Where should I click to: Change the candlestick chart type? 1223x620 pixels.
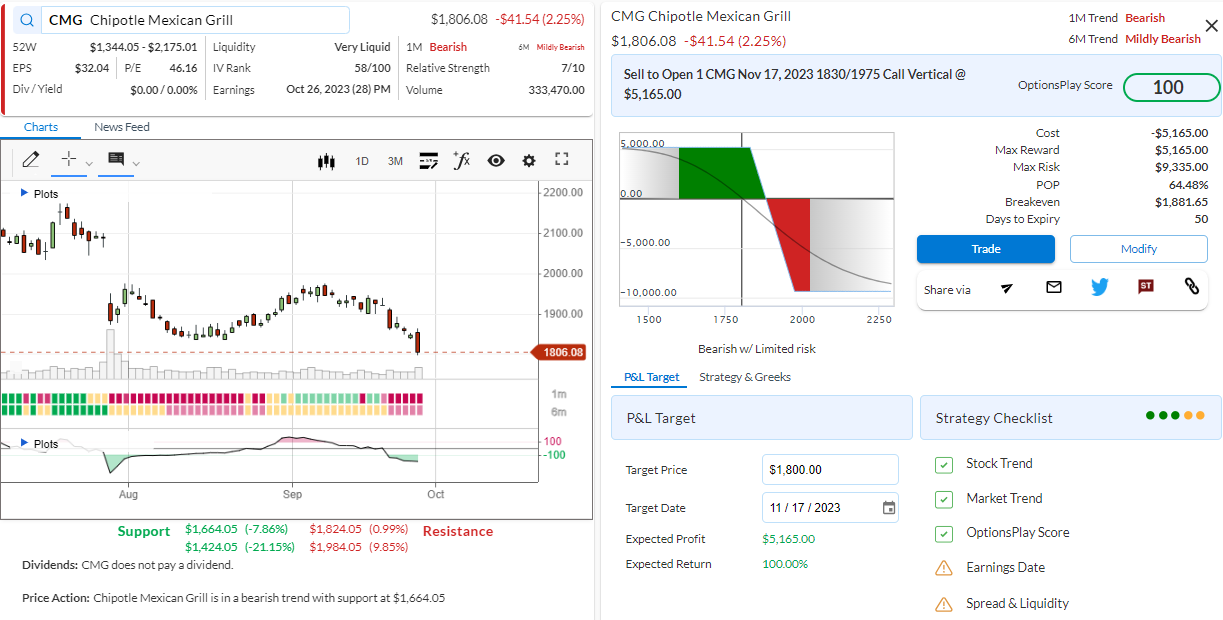325,160
